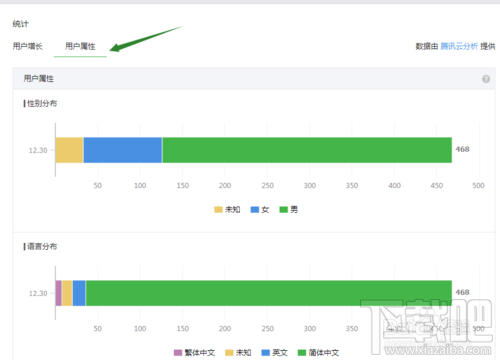Click the 统计 page title
Image resolution: width=500 pixels, height=360 pixels.
click(x=21, y=24)
